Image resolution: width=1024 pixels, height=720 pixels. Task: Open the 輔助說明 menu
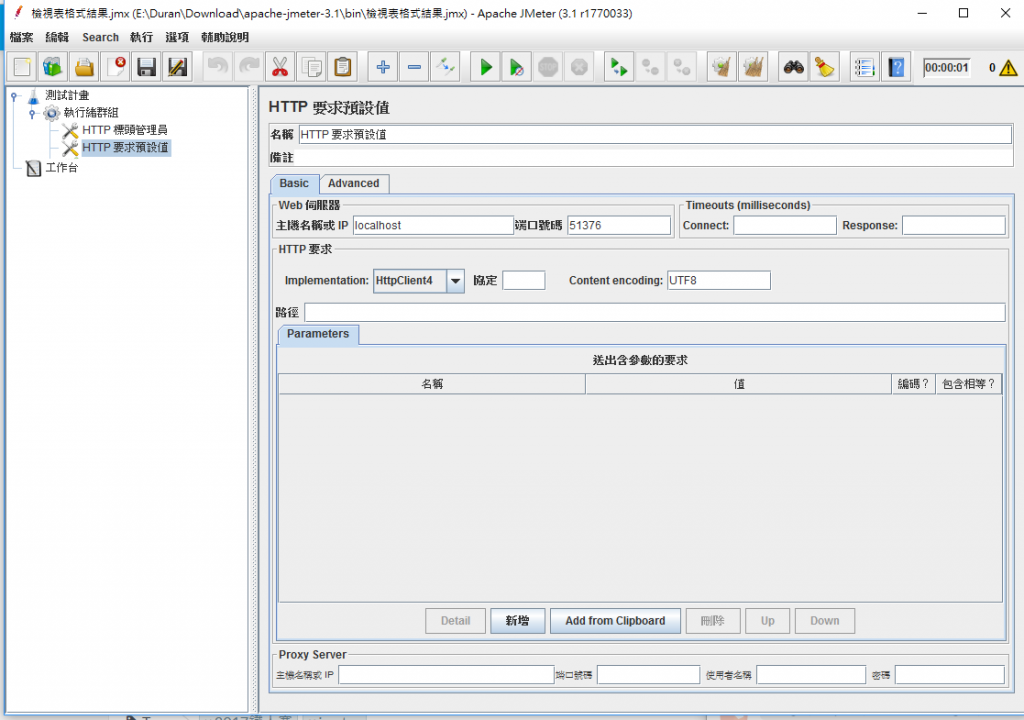click(225, 37)
